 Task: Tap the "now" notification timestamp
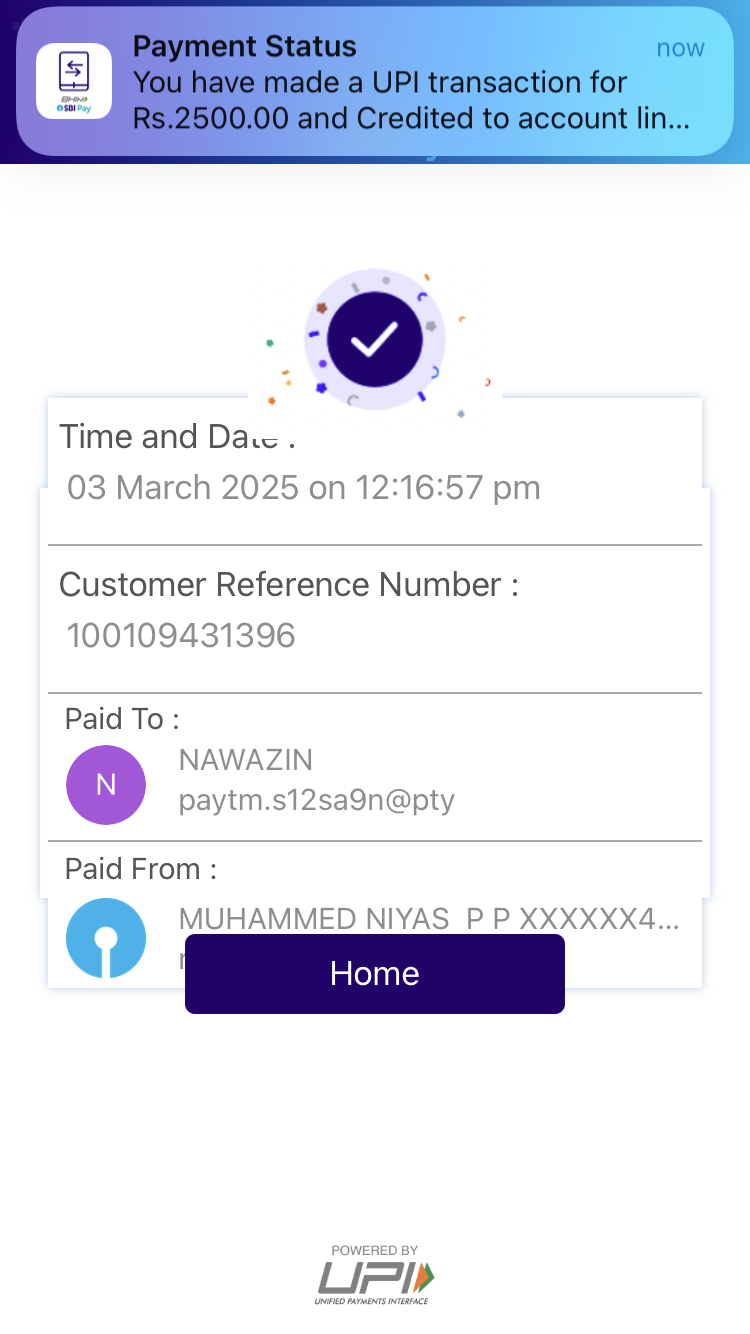click(x=680, y=48)
